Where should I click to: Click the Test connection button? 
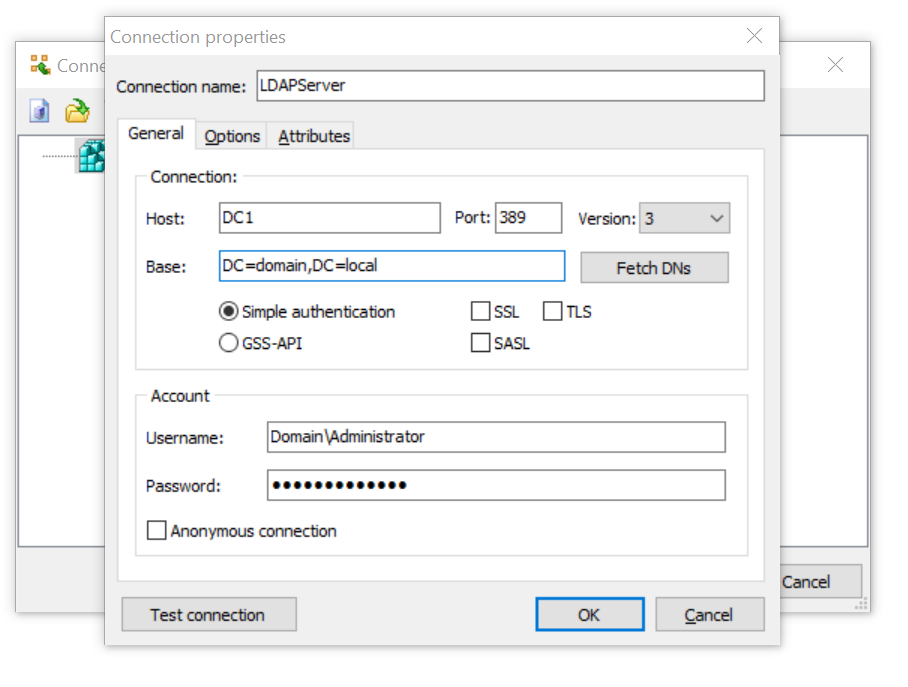click(208, 615)
